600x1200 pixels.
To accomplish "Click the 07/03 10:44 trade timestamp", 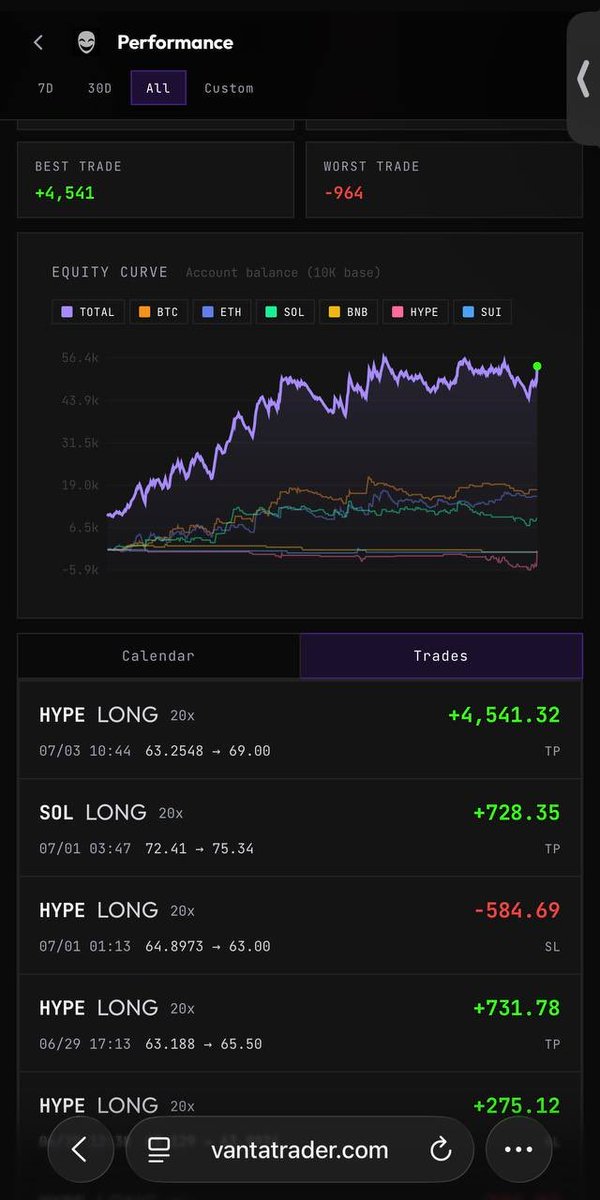I will 85,751.
